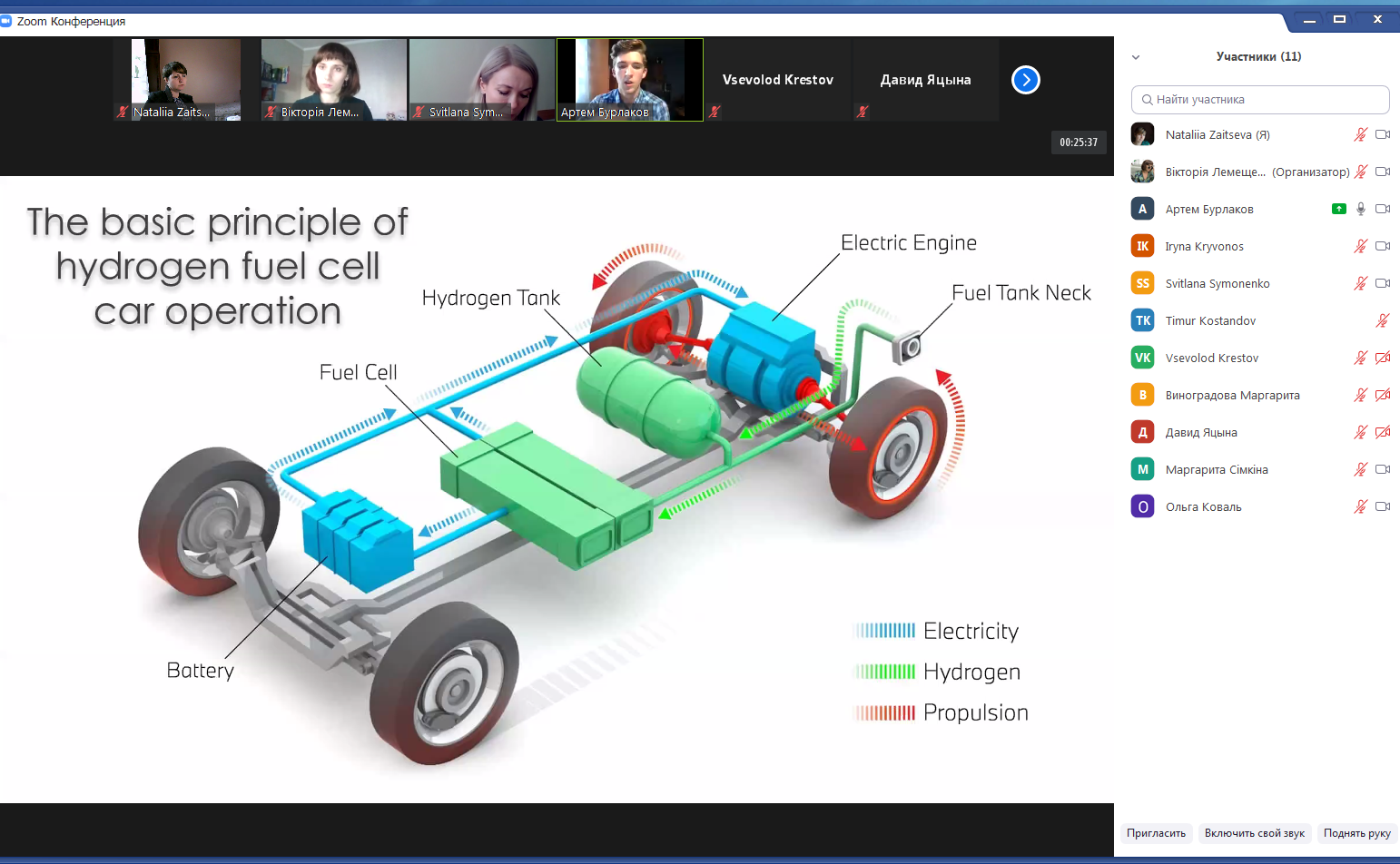Click the muted mic icon for Iryna Kryvonos

1360,246
